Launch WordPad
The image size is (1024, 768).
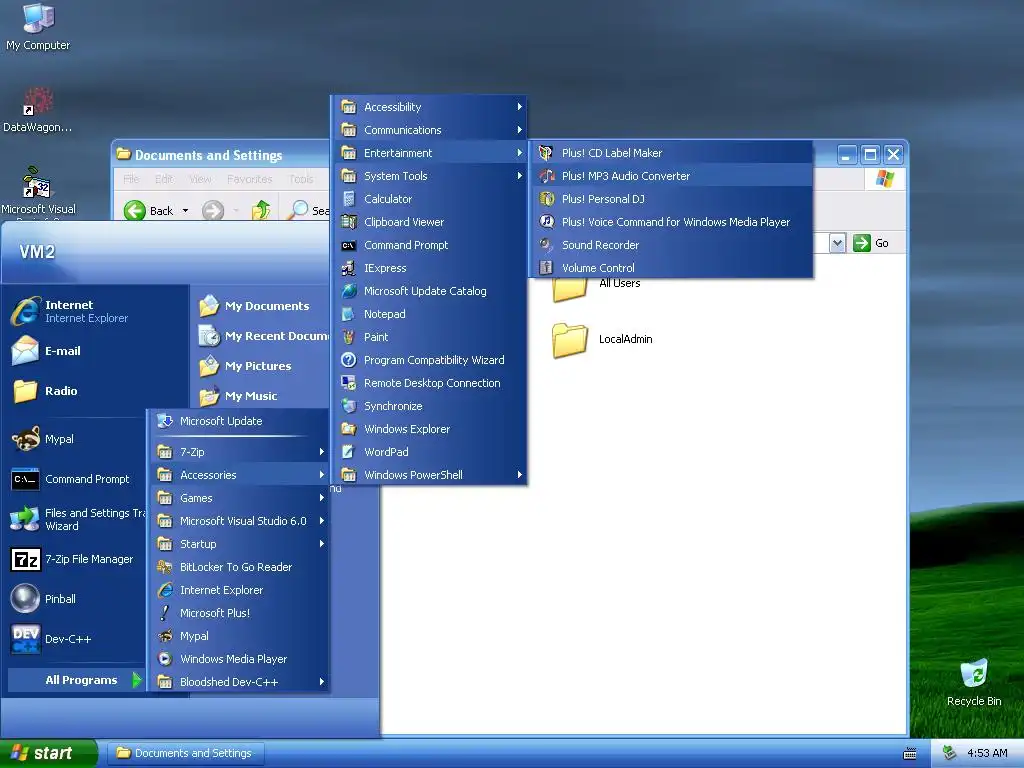click(430, 452)
